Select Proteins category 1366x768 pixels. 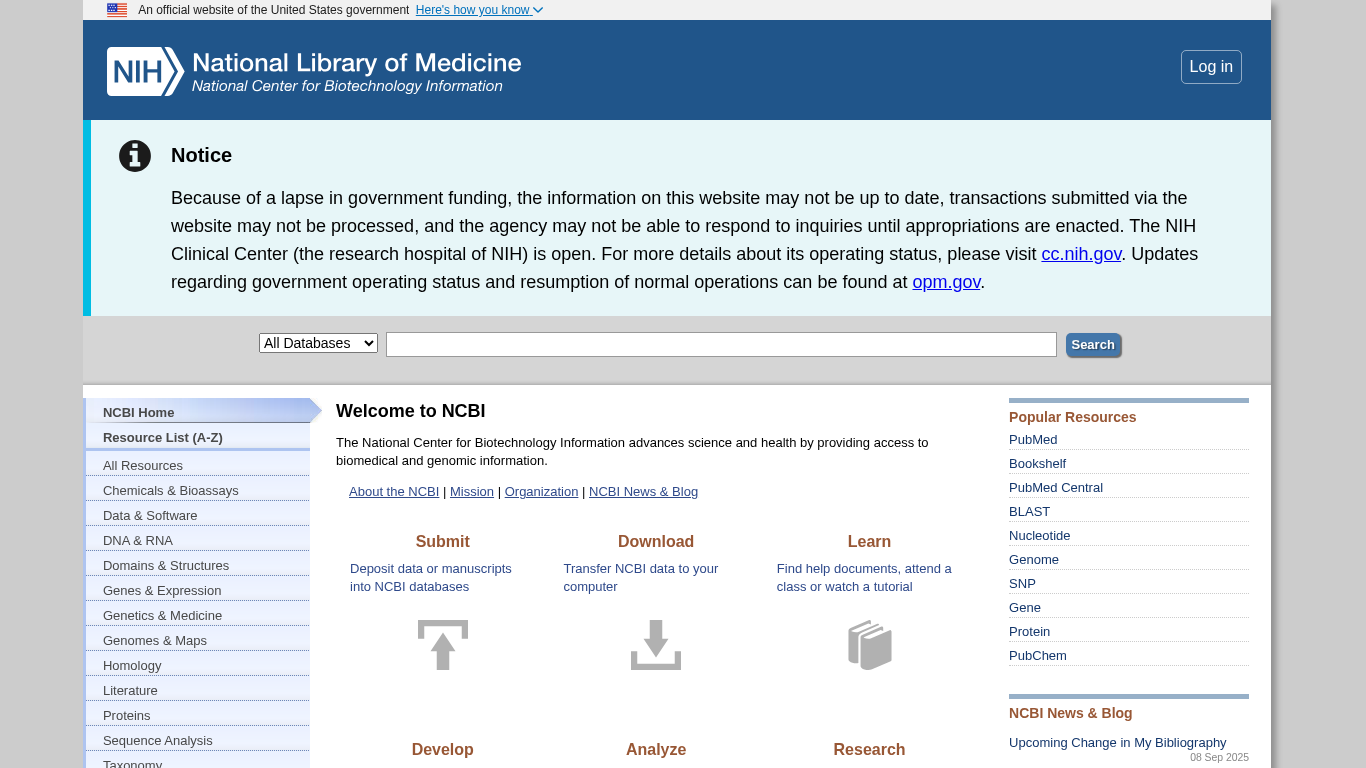[198, 715]
